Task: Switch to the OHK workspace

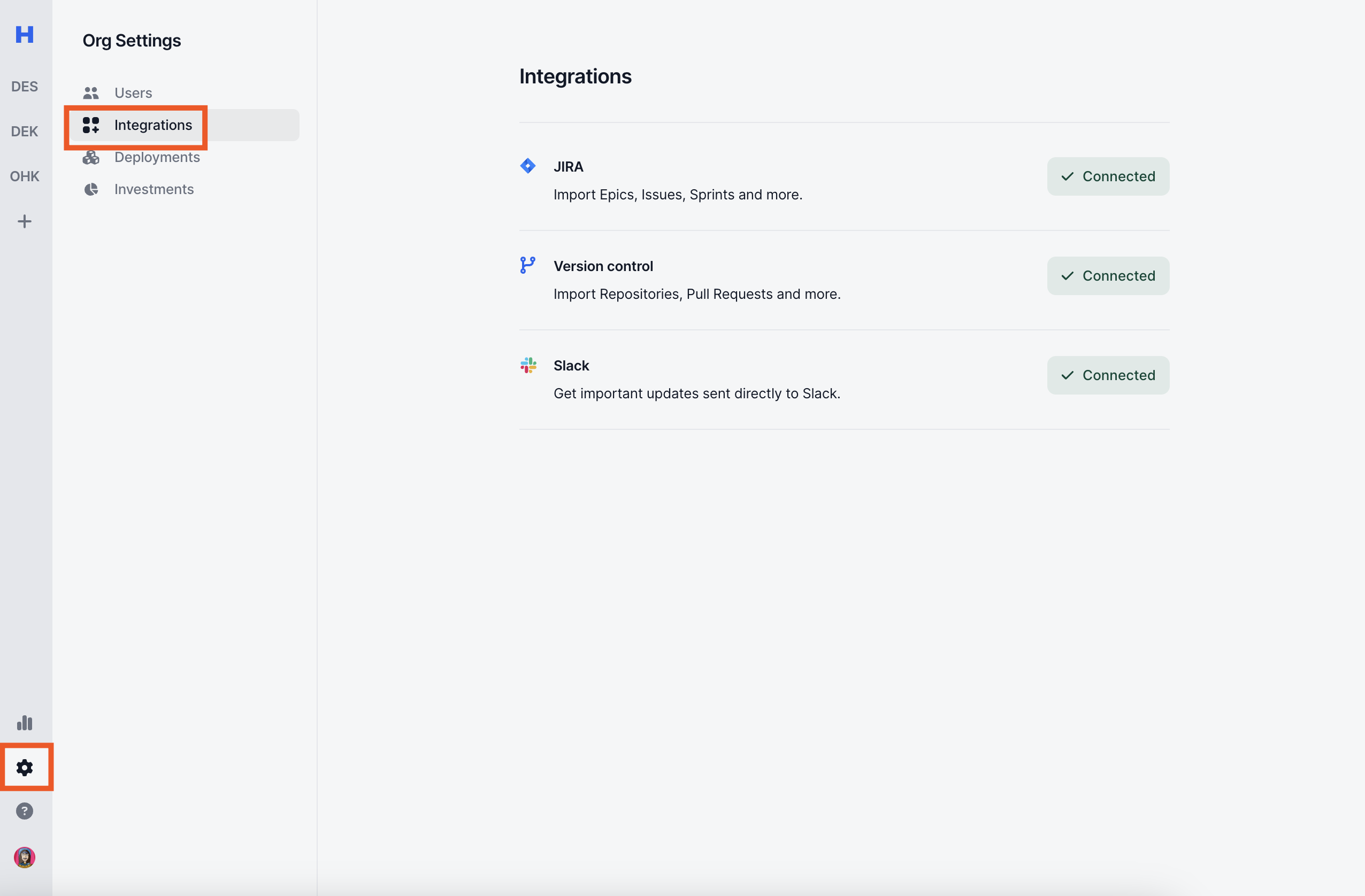Action: pos(24,176)
